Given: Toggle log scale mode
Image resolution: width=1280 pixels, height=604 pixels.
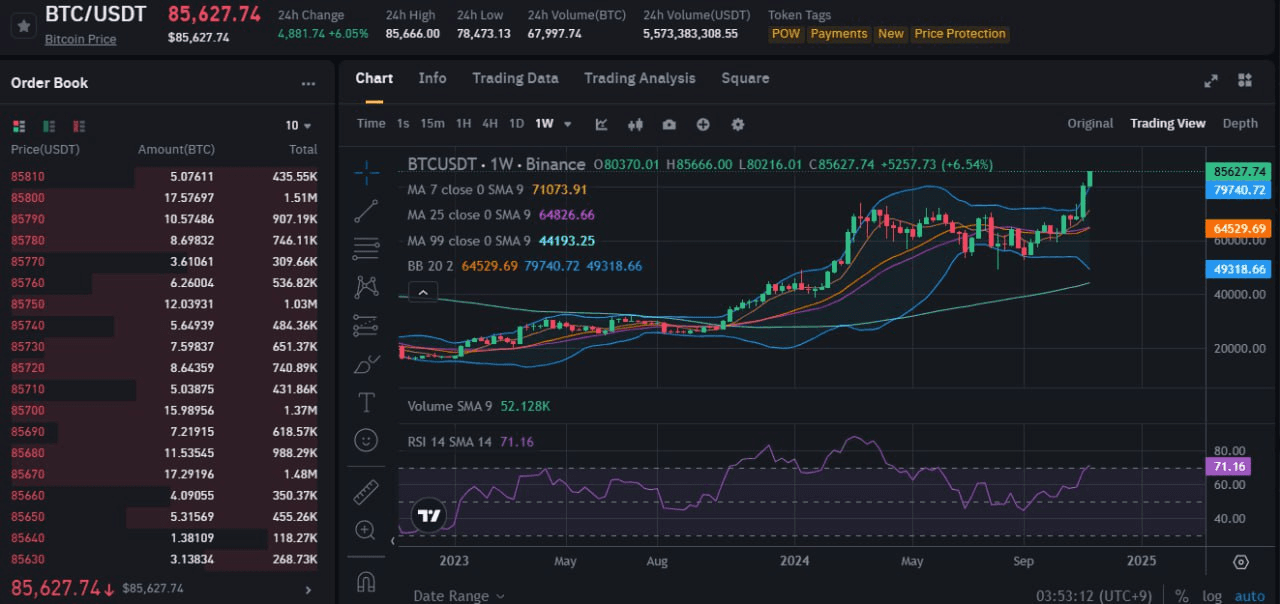Looking at the screenshot, I should [x=1212, y=596].
